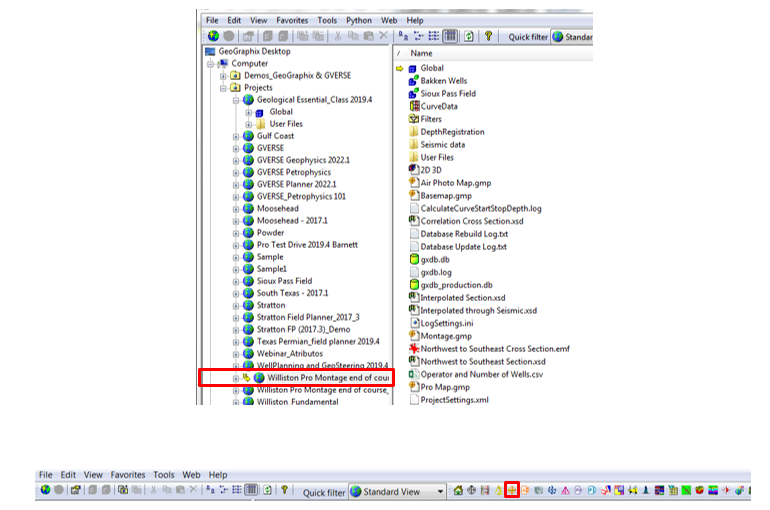770x510 pixels.
Task: Toggle details view button in upper toolbar
Action: pyautogui.click(x=450, y=36)
